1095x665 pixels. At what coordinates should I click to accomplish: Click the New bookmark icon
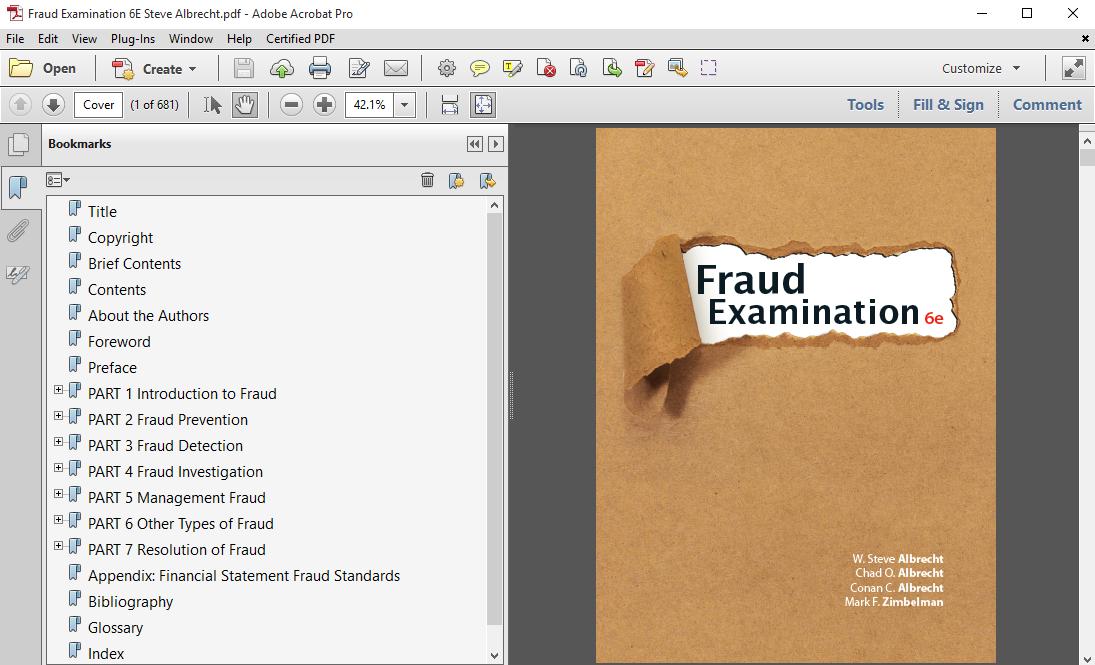point(456,180)
